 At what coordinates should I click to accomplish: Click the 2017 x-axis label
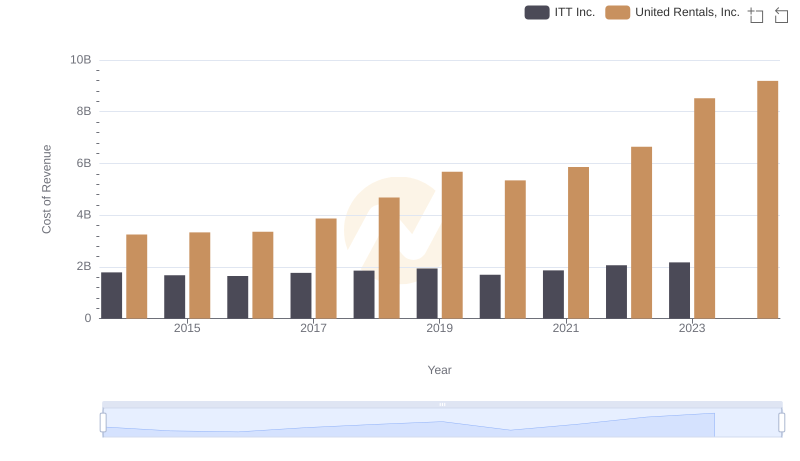point(313,328)
